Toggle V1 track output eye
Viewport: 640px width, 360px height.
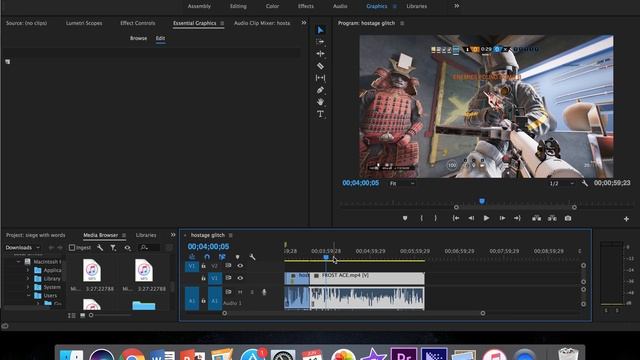click(x=240, y=278)
